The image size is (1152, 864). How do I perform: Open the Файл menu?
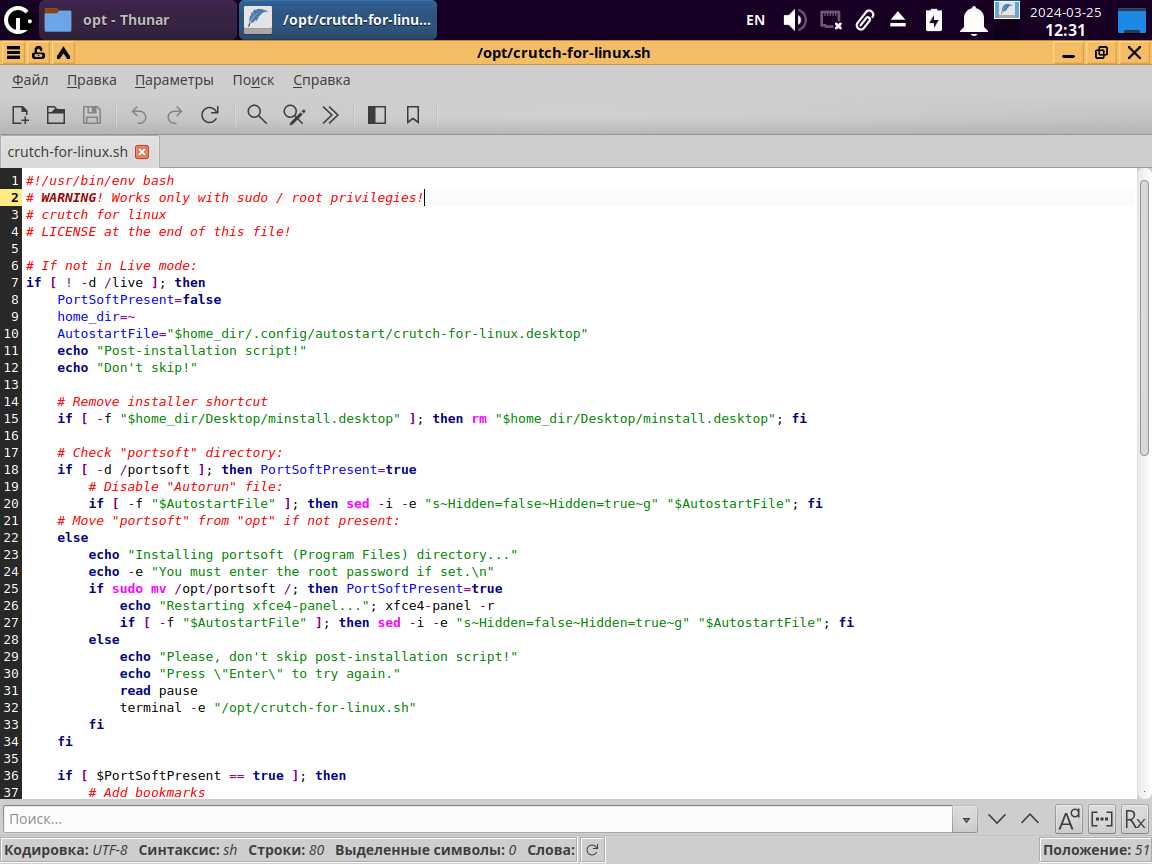pyautogui.click(x=30, y=80)
